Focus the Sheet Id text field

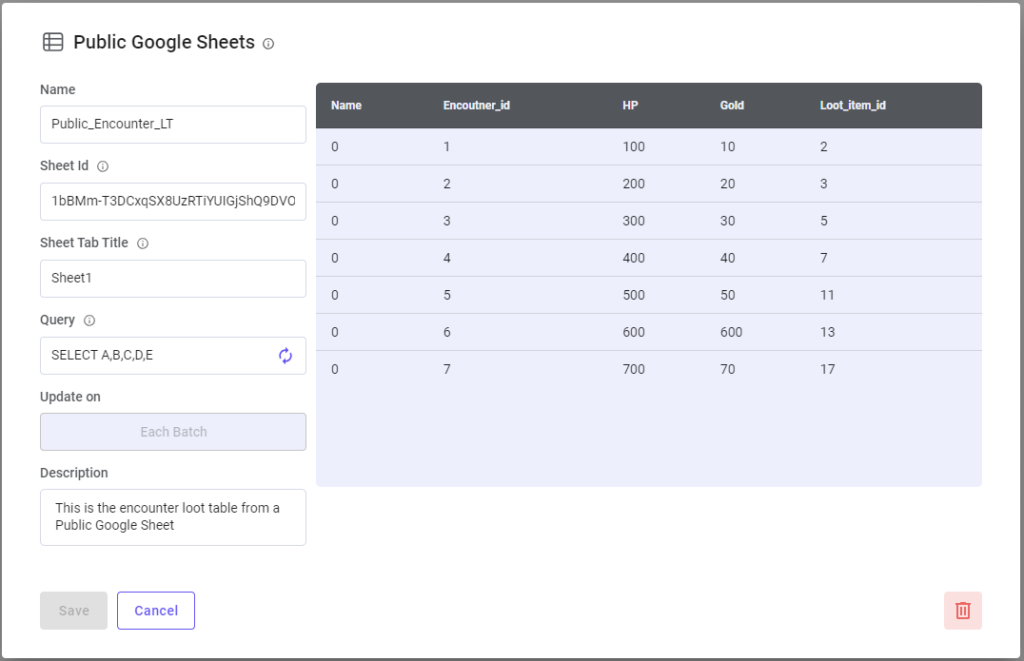coord(173,201)
